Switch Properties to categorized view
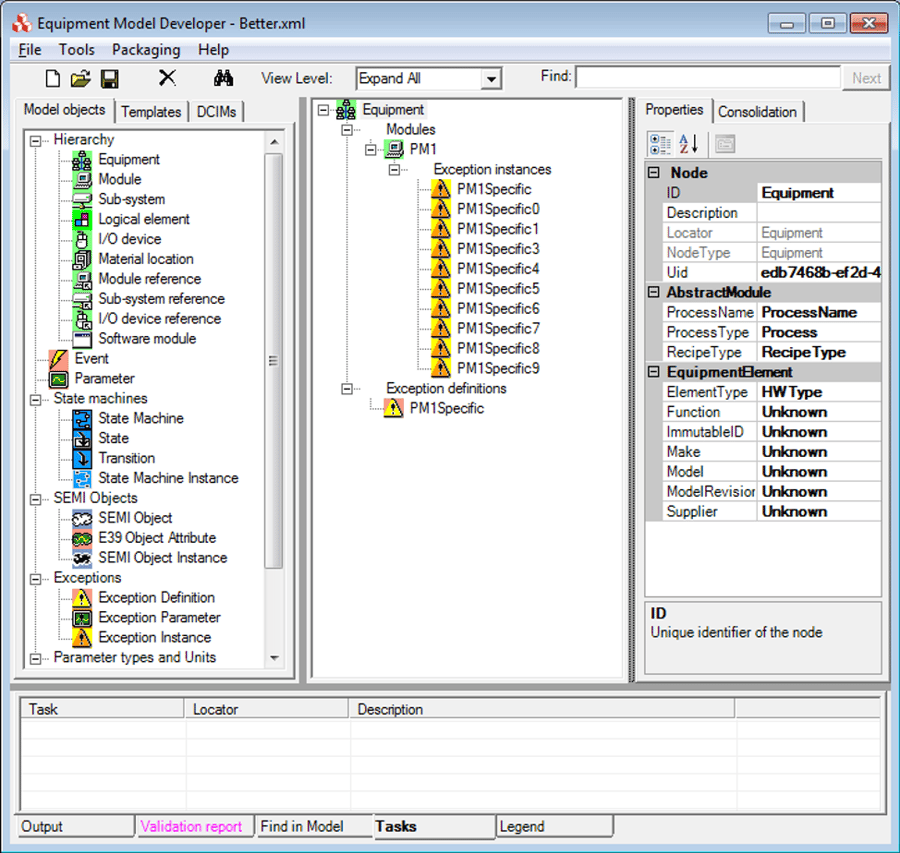This screenshot has width=900, height=853. [661, 143]
